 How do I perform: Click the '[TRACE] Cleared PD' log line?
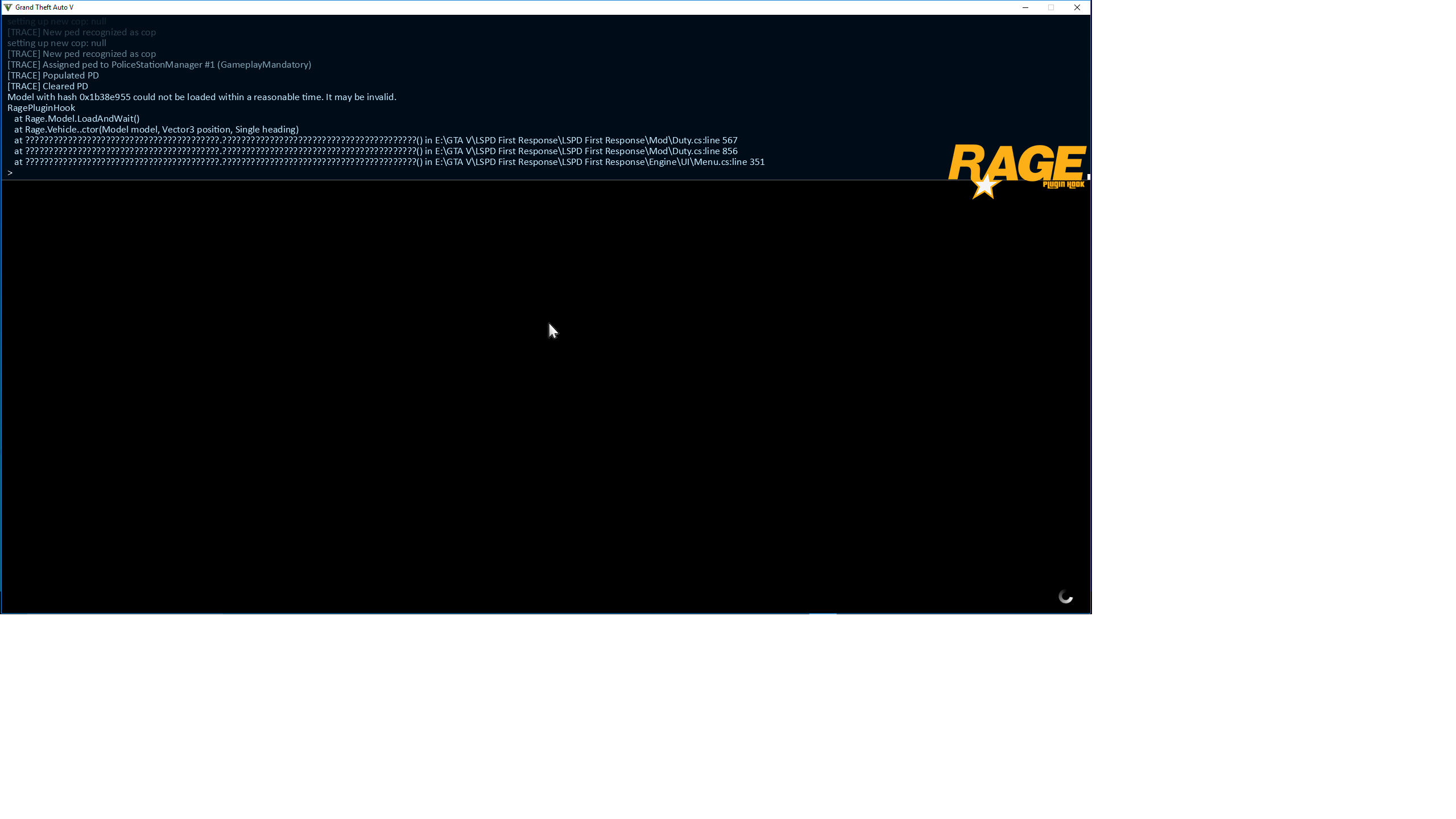(48, 86)
